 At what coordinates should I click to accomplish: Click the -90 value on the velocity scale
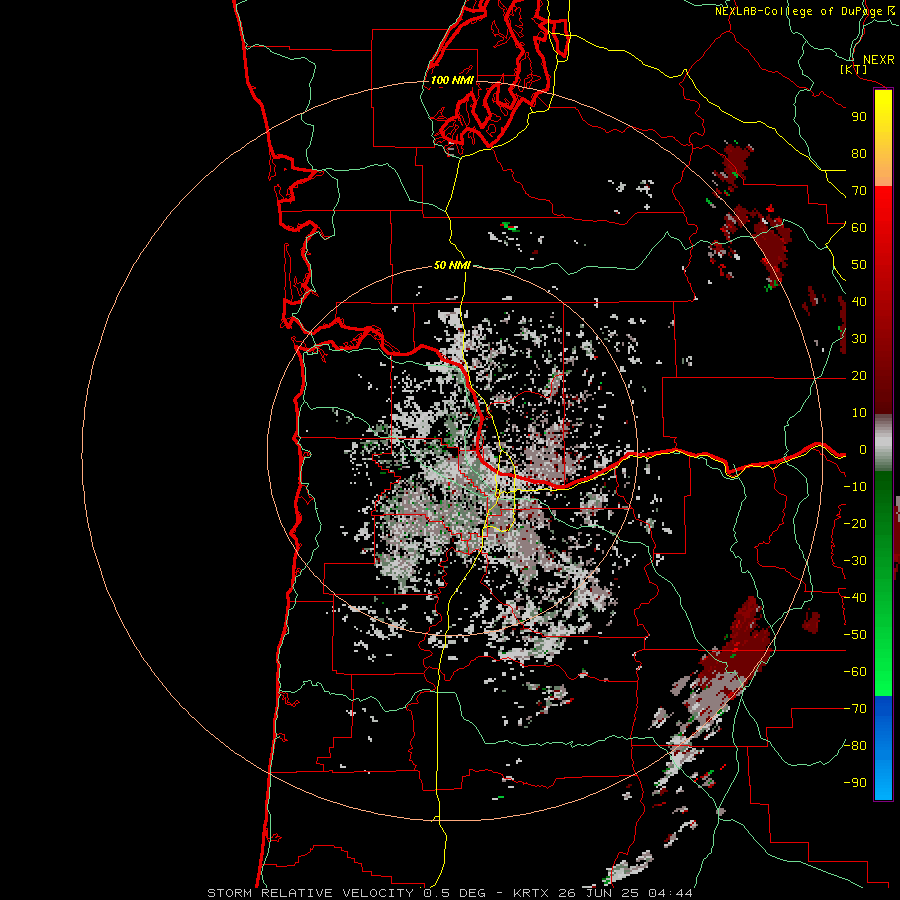855,783
